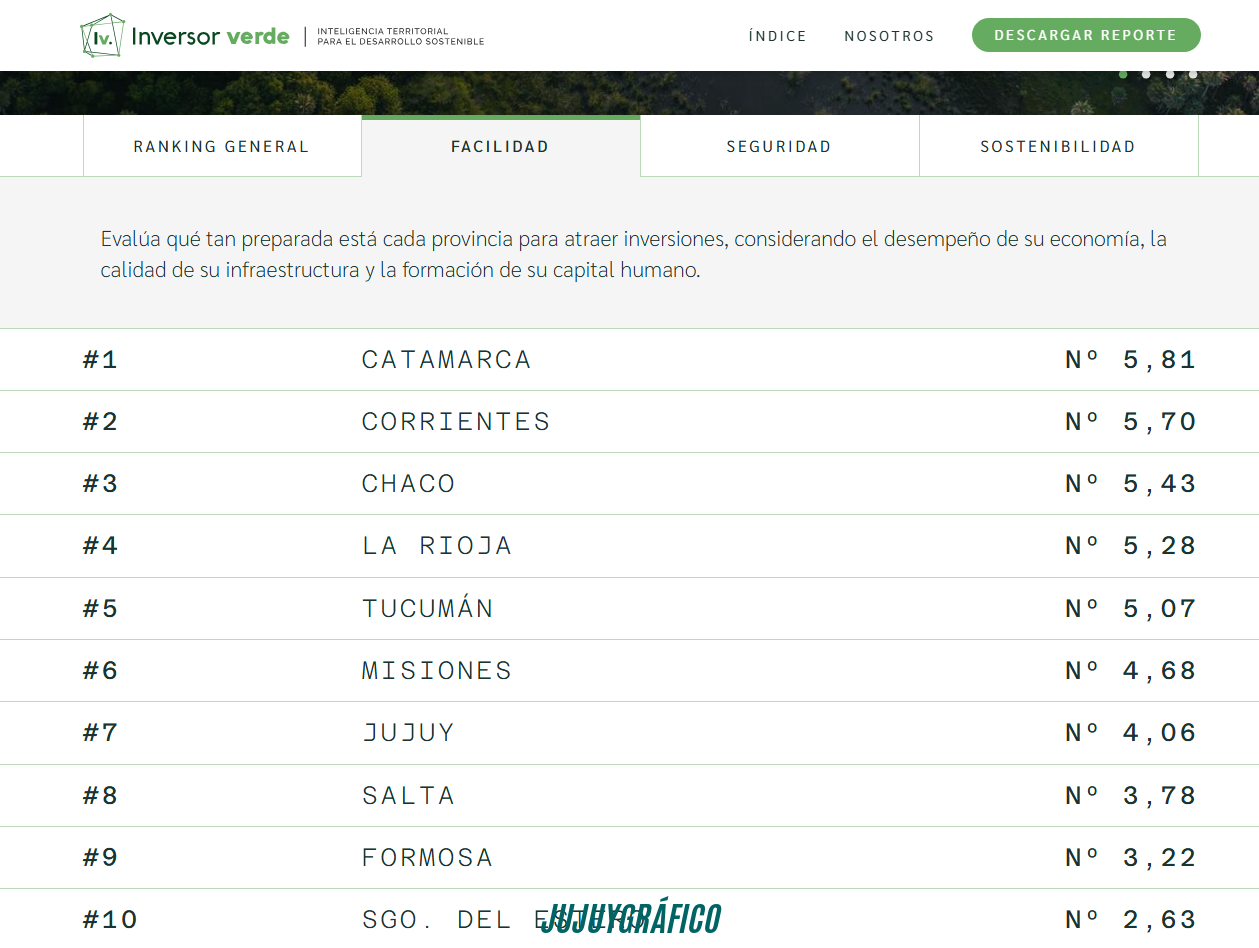Image resolution: width=1259 pixels, height=948 pixels.
Task: Click the CHACO province name
Action: pos(408,484)
